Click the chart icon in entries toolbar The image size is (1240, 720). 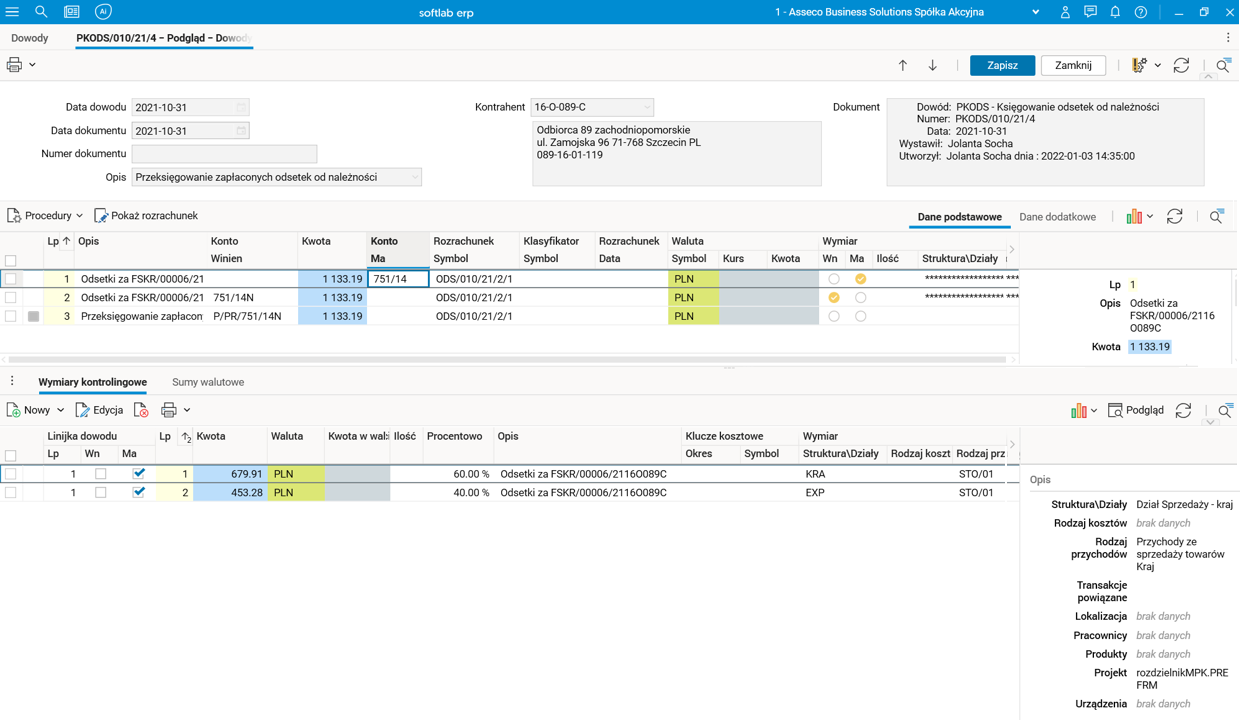(x=1134, y=216)
